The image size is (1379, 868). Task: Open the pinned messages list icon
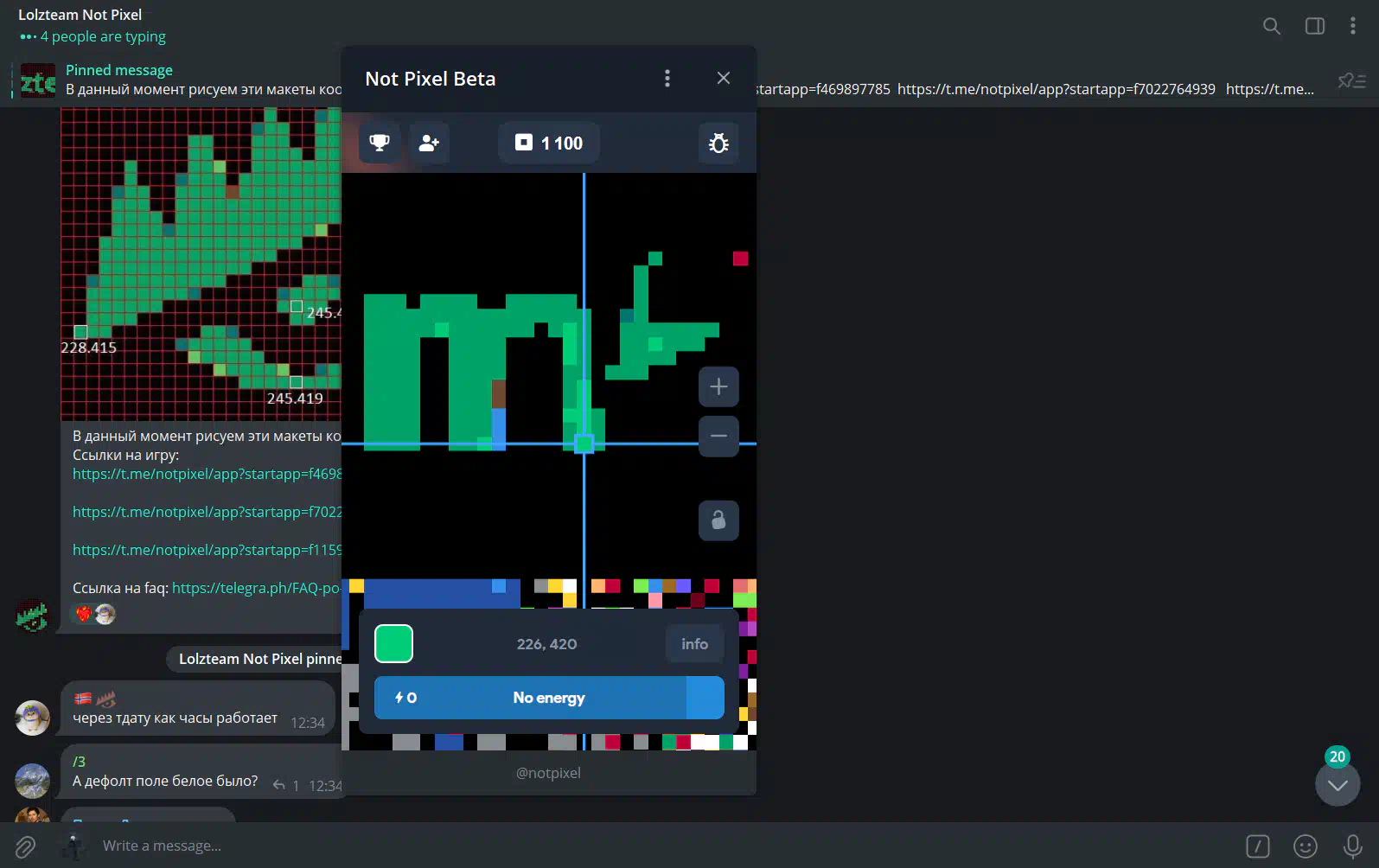click(1351, 80)
